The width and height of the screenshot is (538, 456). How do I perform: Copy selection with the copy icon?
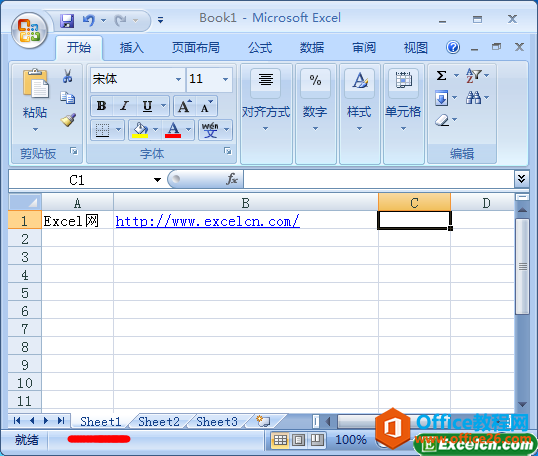(68, 98)
